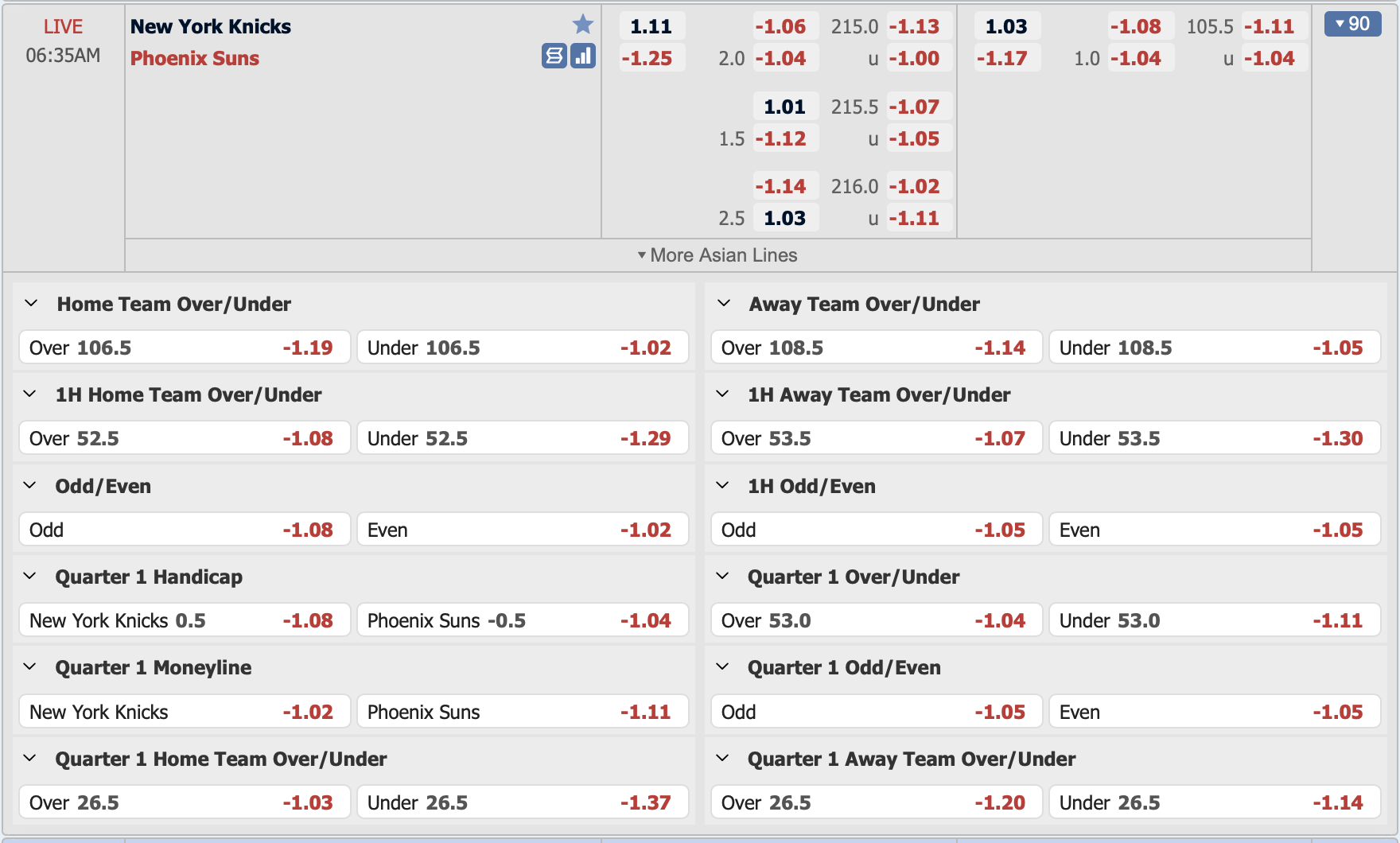Select Odd at -1.08 full game
Screen dimensions: 1400x843
[x=185, y=530]
